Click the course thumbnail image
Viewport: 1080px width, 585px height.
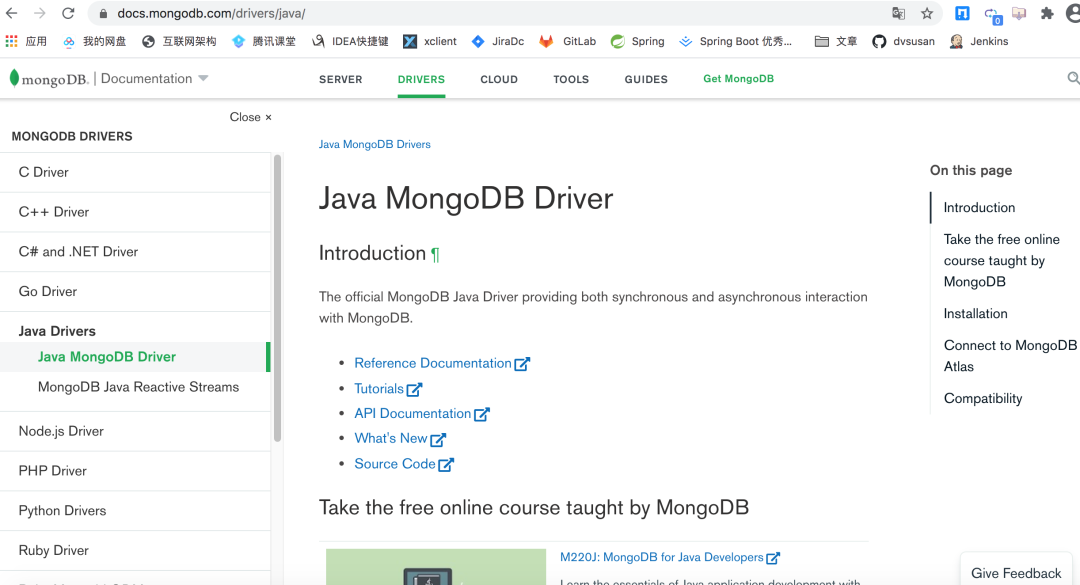(x=436, y=567)
